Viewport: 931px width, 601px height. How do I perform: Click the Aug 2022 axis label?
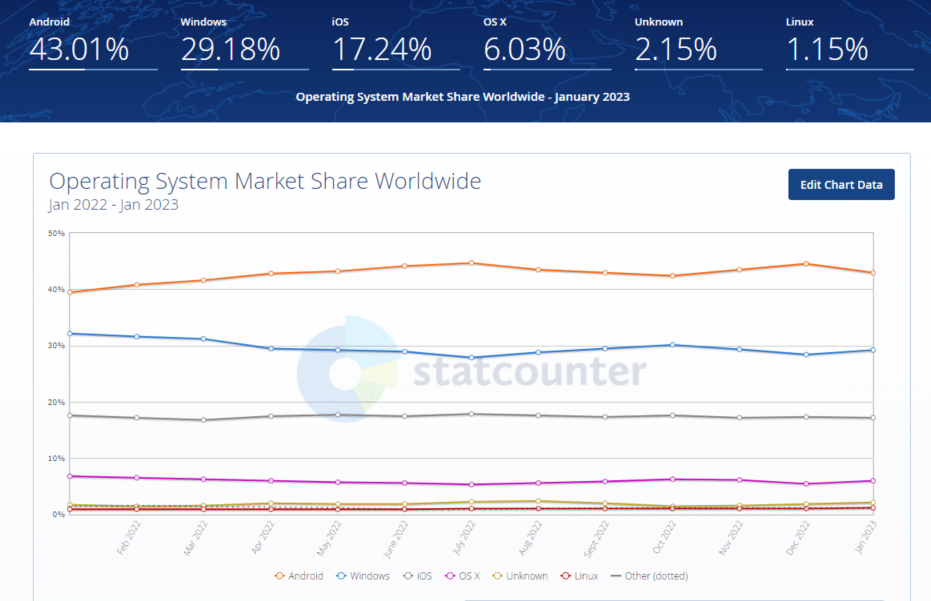530,537
